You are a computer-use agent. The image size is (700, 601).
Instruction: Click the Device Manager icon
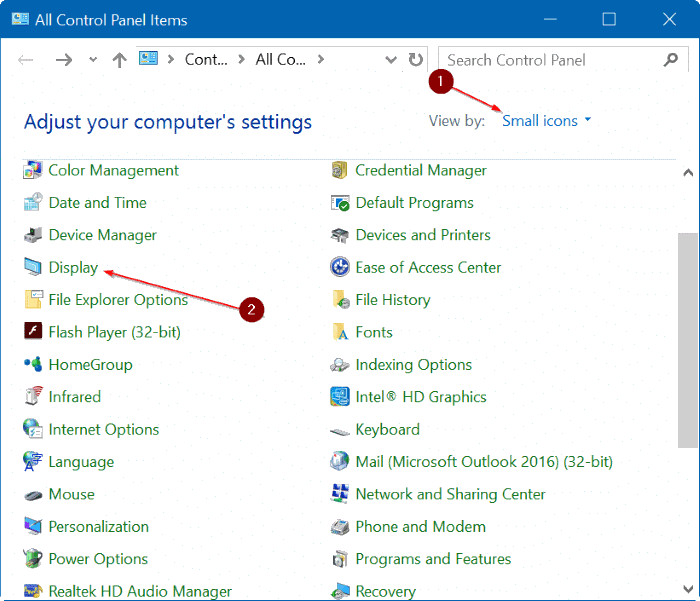pos(33,235)
